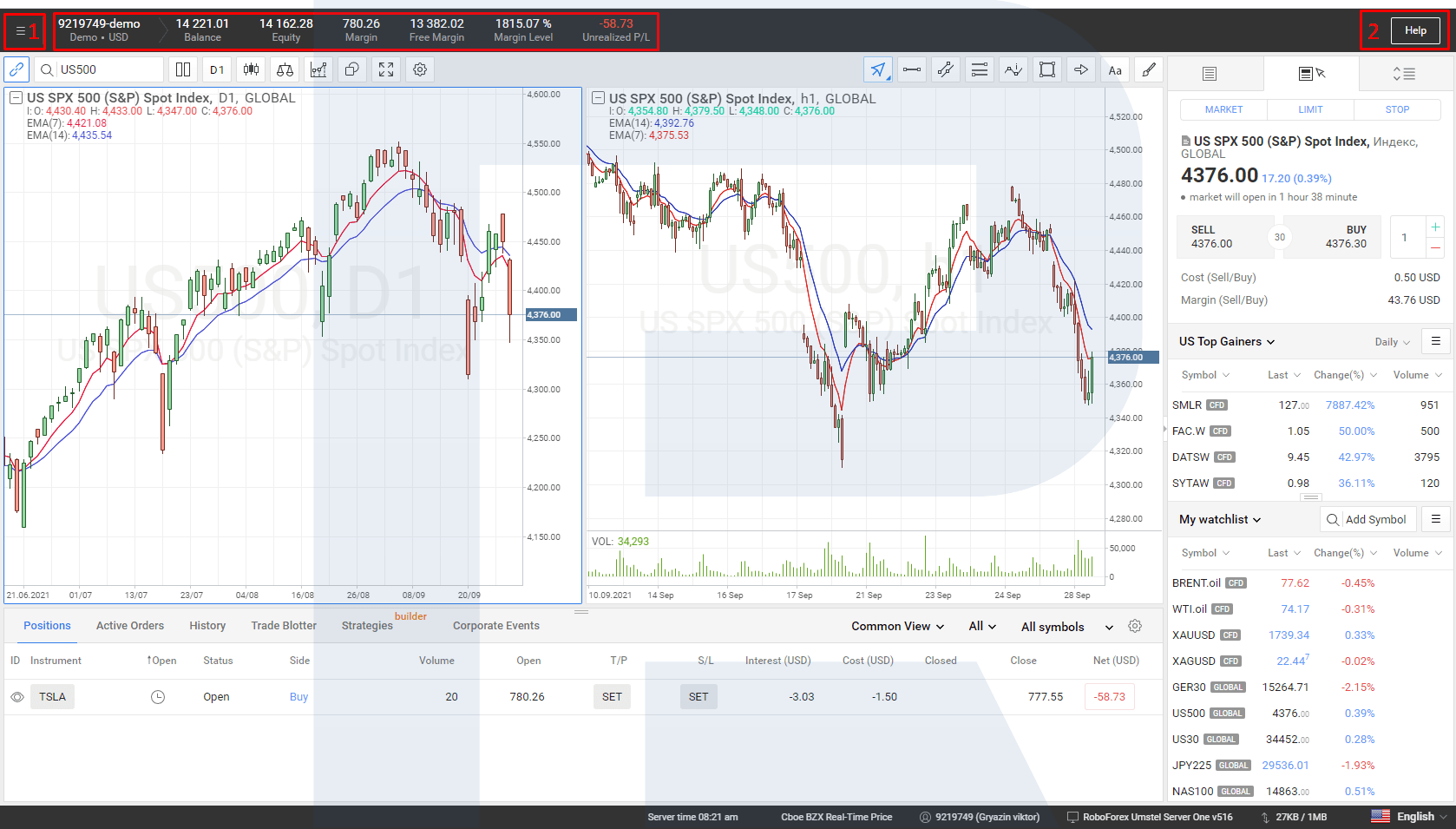Open the Daily period dropdown
The image size is (1456, 829).
click(x=1392, y=342)
